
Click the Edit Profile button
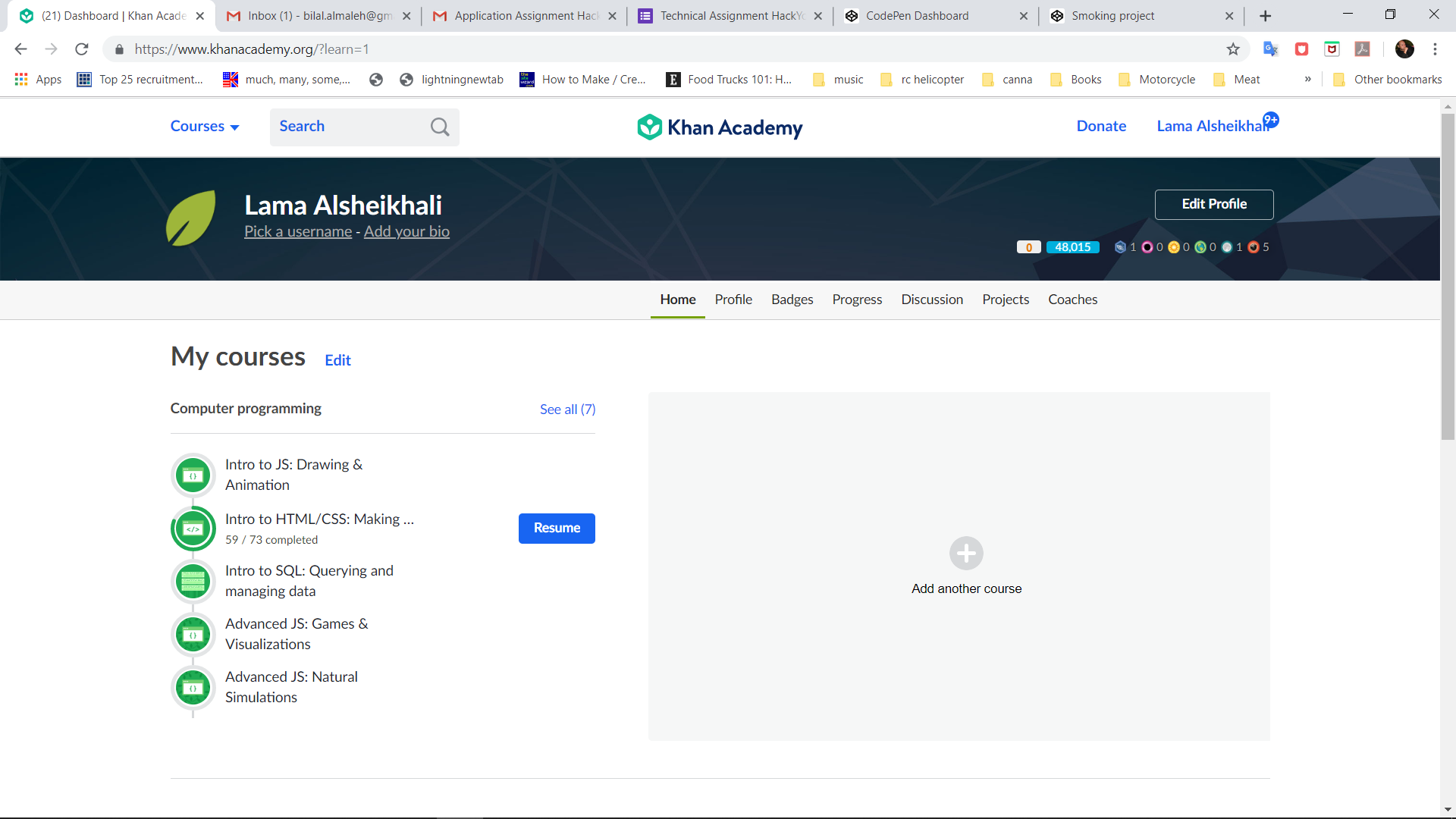click(1214, 204)
